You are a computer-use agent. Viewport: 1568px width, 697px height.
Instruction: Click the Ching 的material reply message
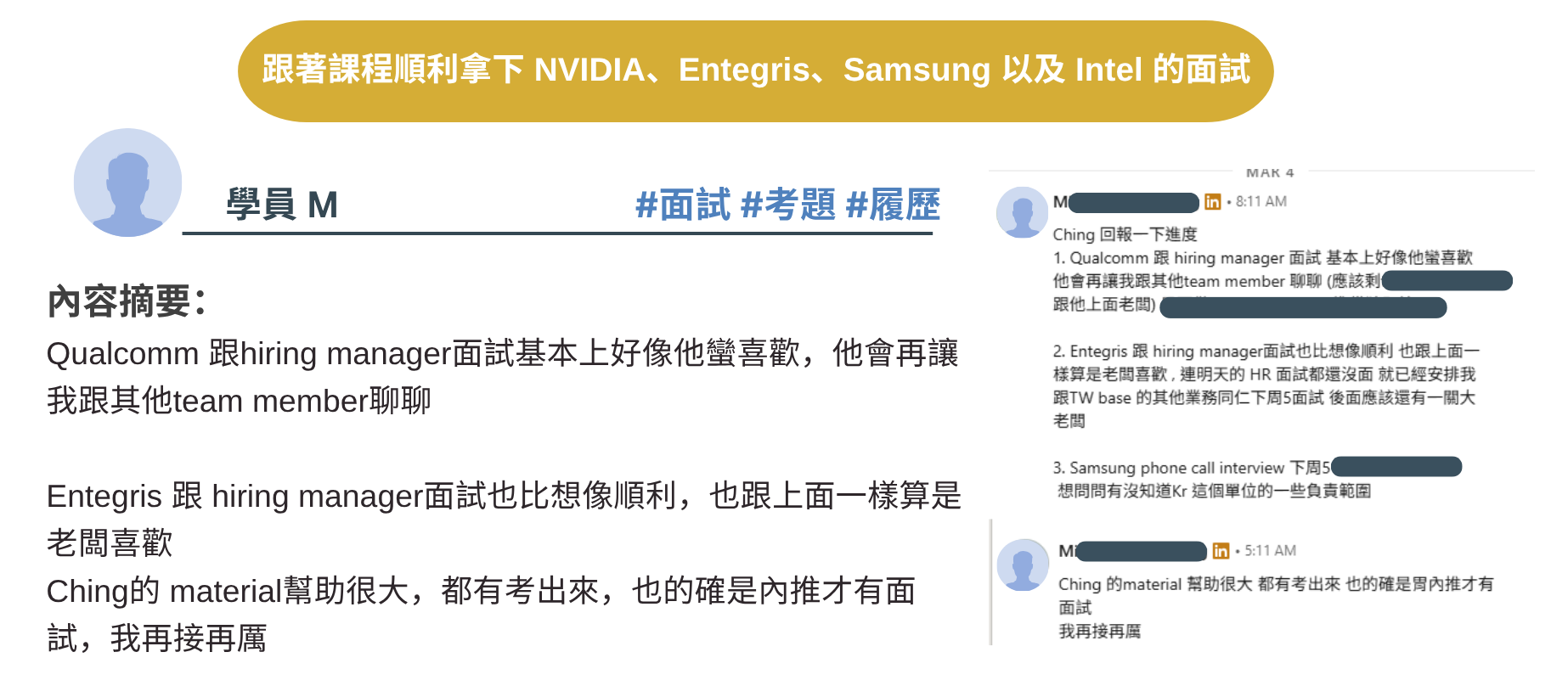1276,607
